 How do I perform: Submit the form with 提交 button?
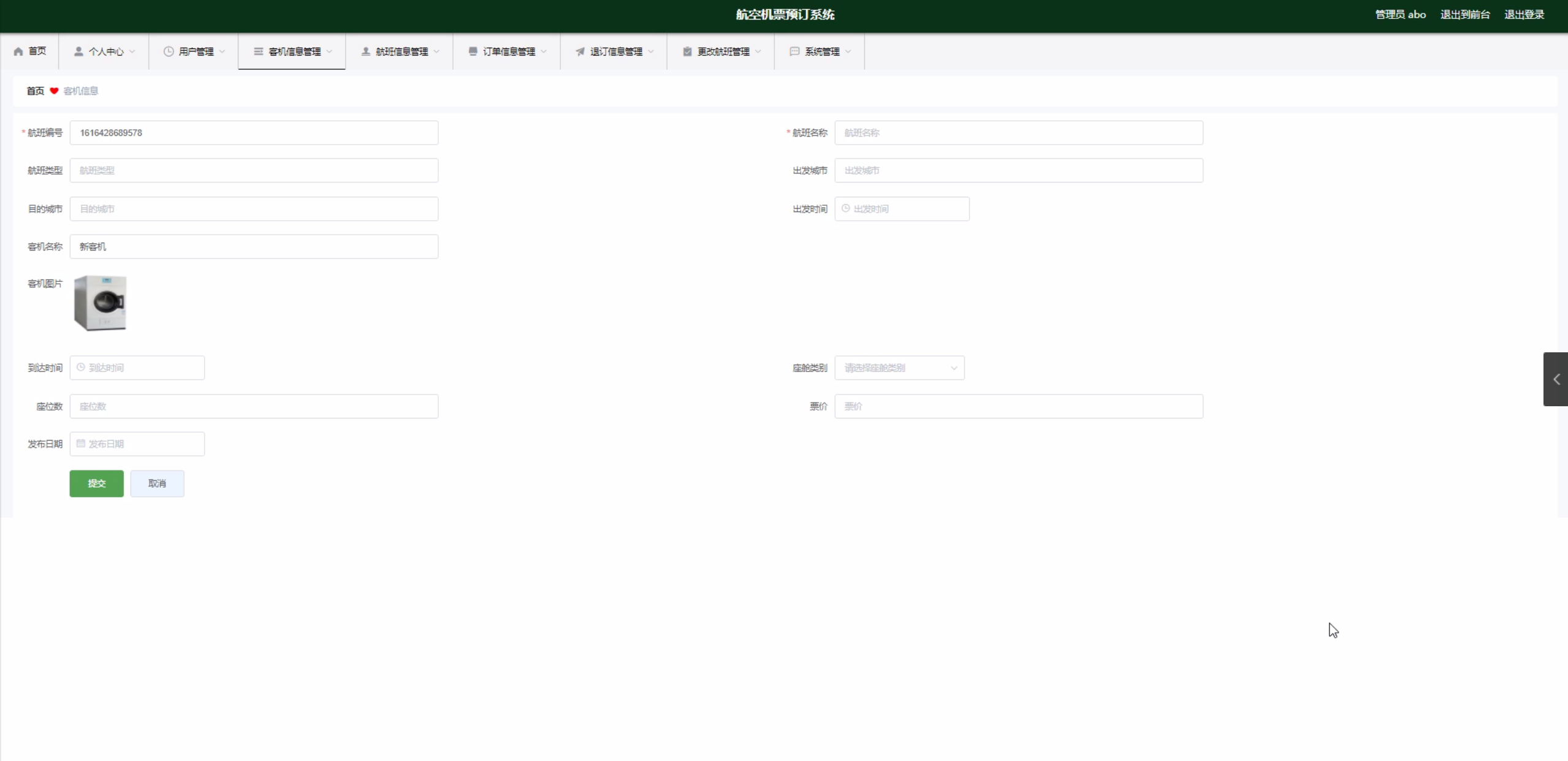[x=96, y=483]
